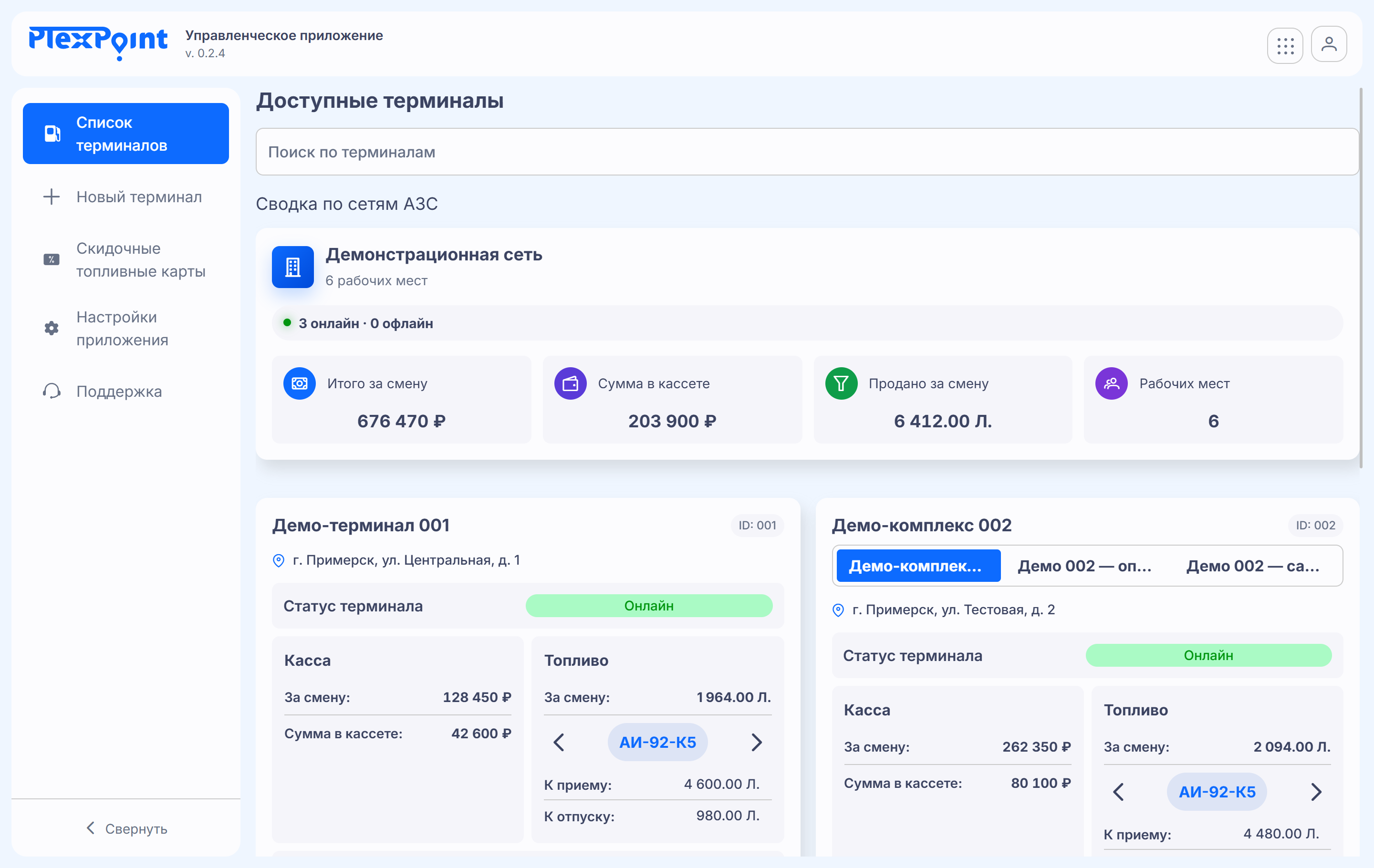Click the 262 350 ₽ shift value

click(x=1037, y=746)
